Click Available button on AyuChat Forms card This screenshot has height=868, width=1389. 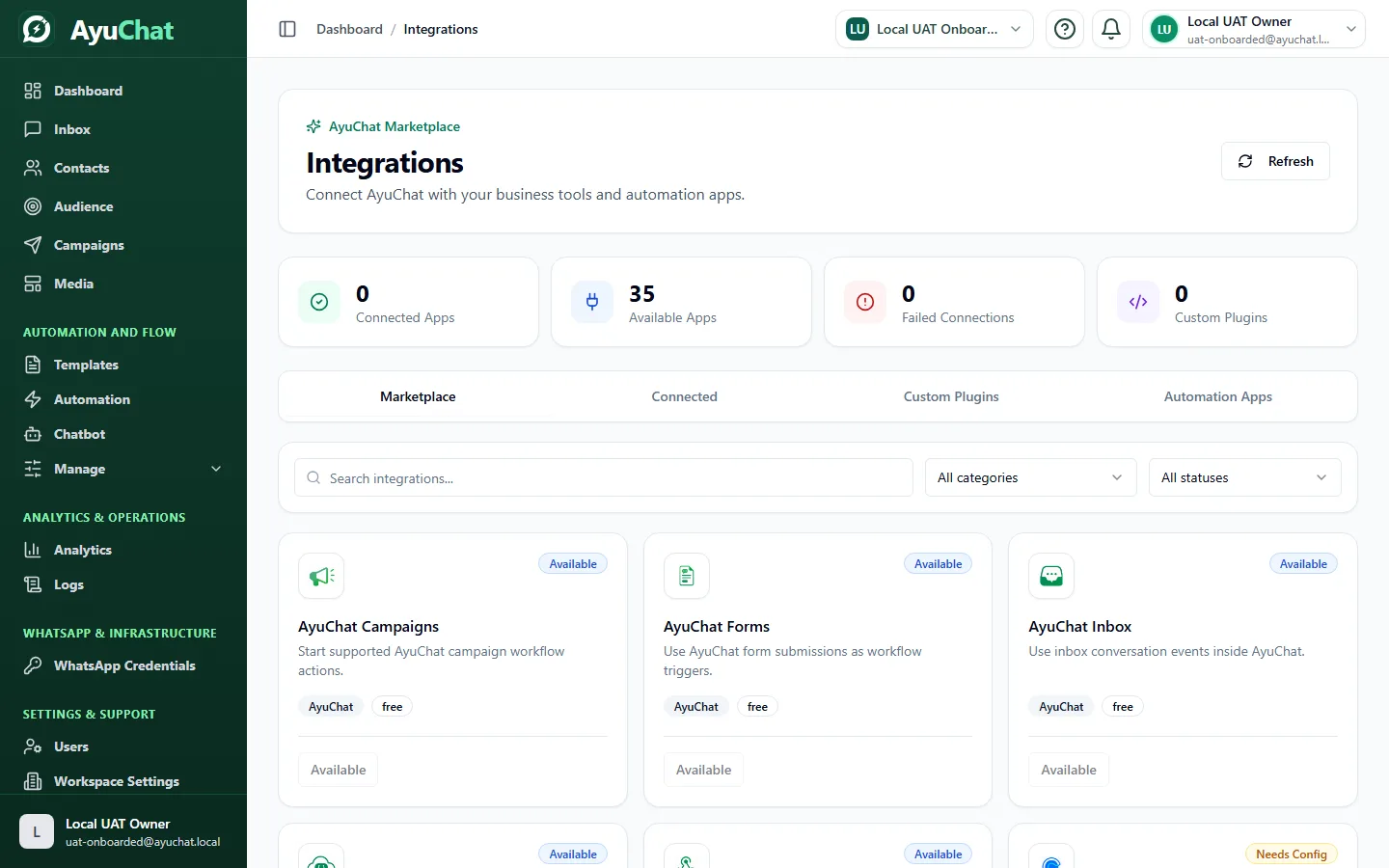703,770
